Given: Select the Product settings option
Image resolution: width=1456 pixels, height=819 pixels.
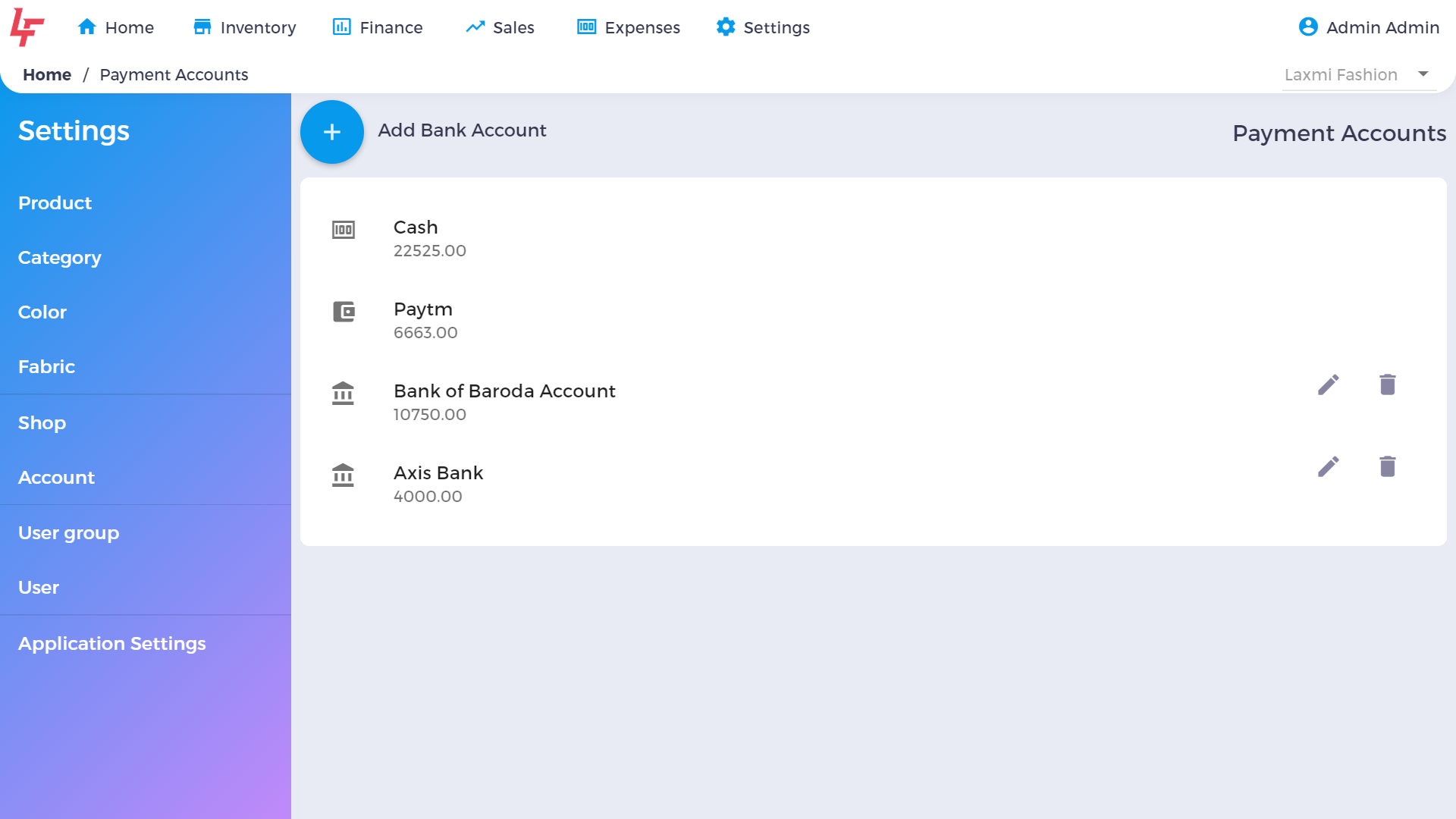Looking at the screenshot, I should click(x=55, y=203).
